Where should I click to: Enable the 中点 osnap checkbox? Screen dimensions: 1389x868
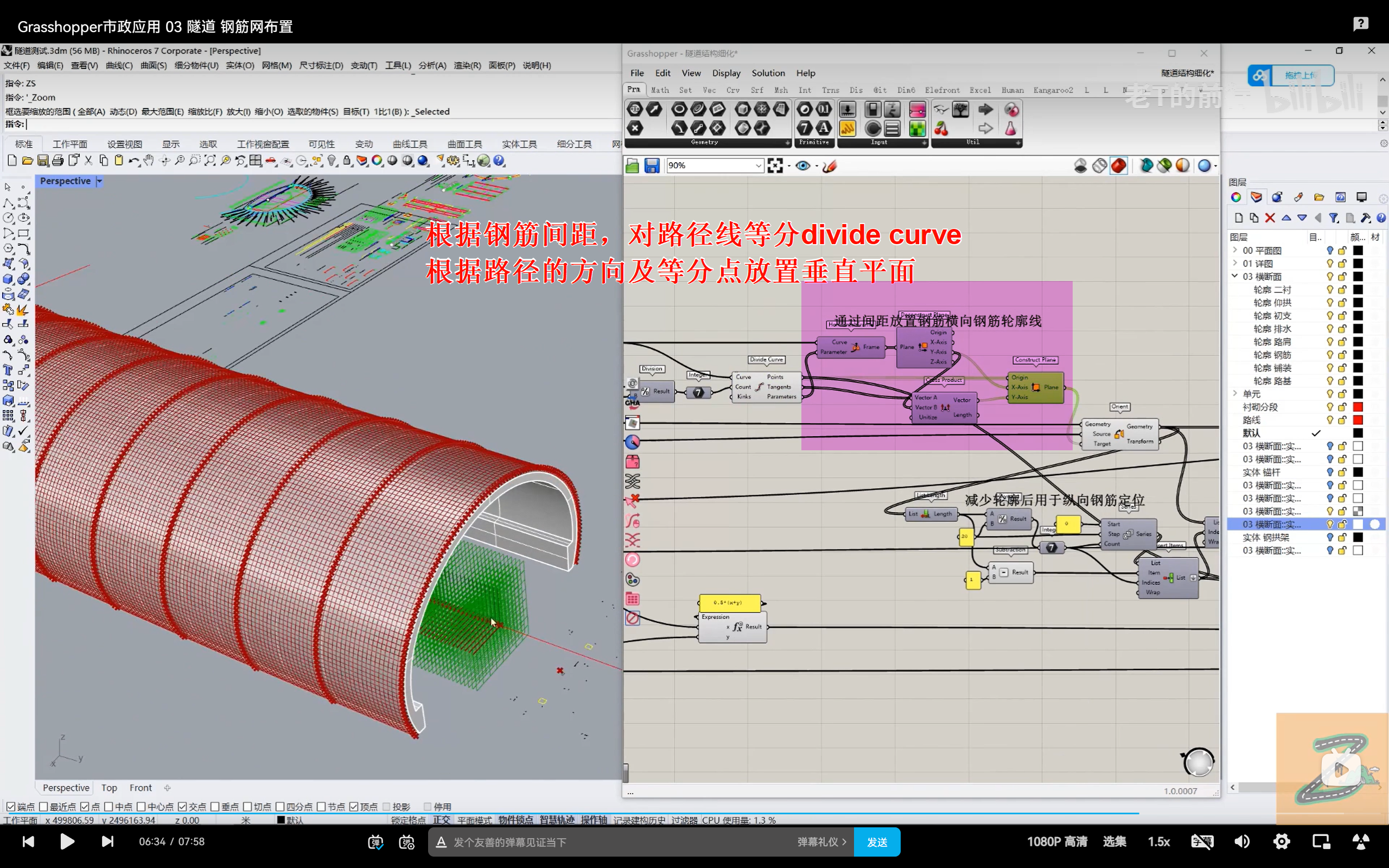109,807
